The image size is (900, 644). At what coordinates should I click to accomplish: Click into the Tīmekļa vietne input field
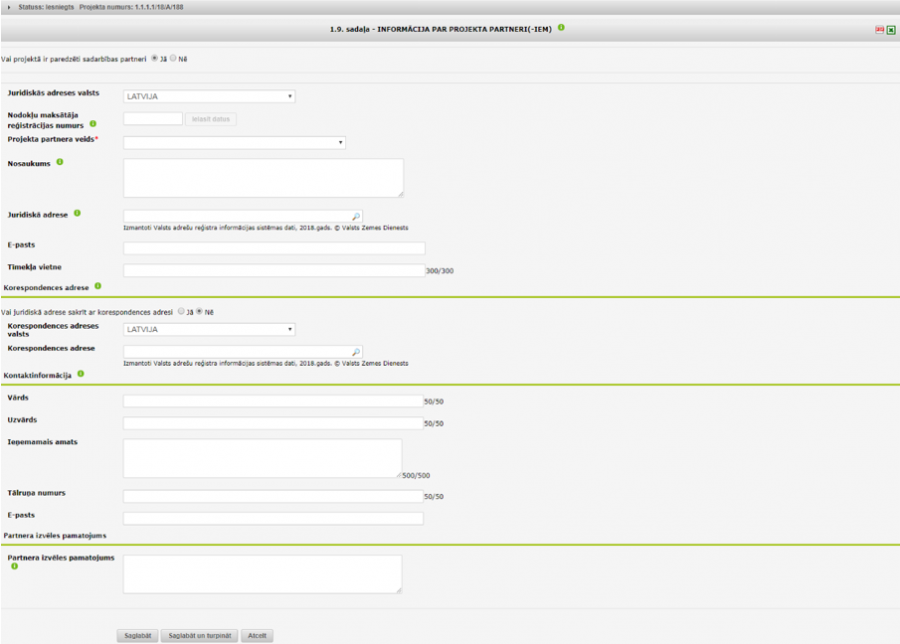[x=274, y=270]
